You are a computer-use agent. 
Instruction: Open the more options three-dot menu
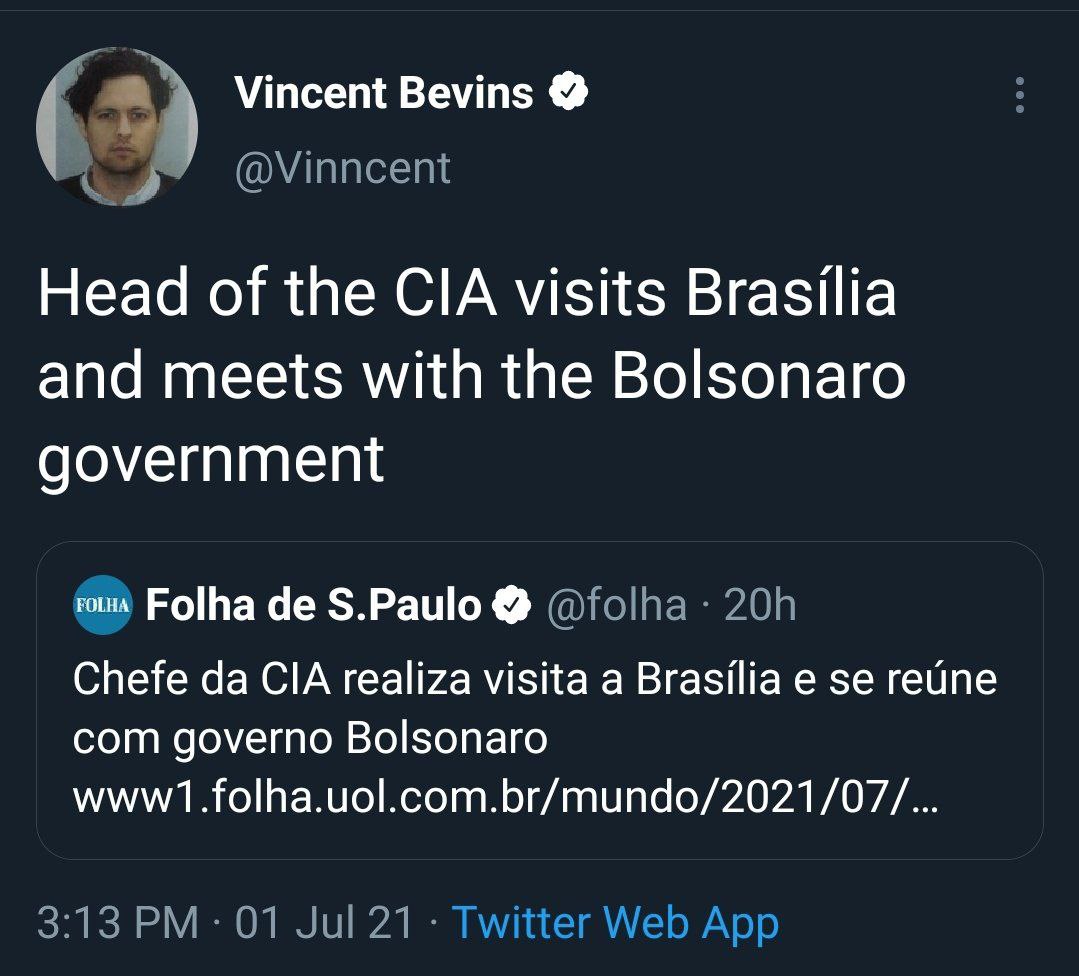point(1019,94)
